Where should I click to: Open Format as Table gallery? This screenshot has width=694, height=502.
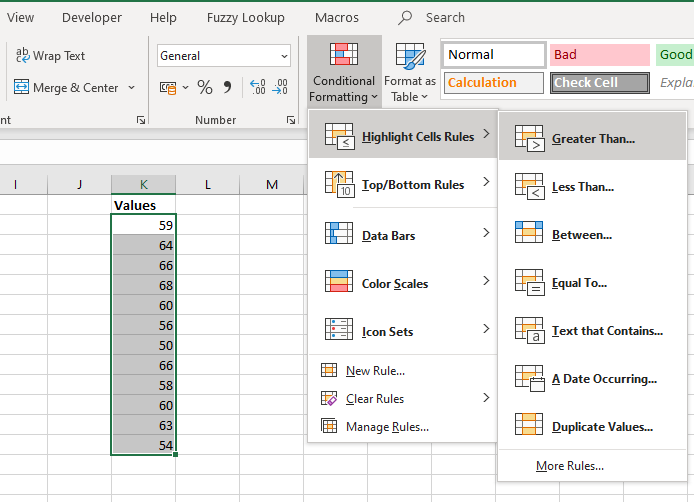click(410, 73)
